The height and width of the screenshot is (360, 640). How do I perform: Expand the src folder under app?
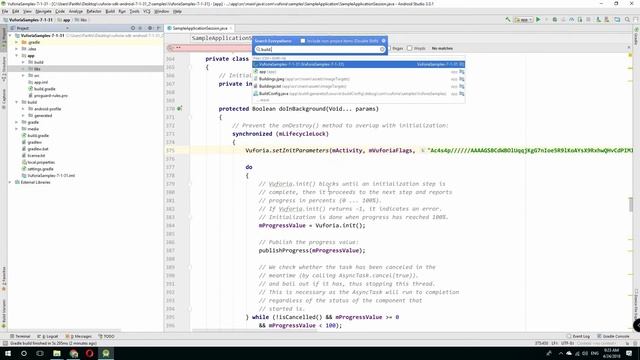23,76
